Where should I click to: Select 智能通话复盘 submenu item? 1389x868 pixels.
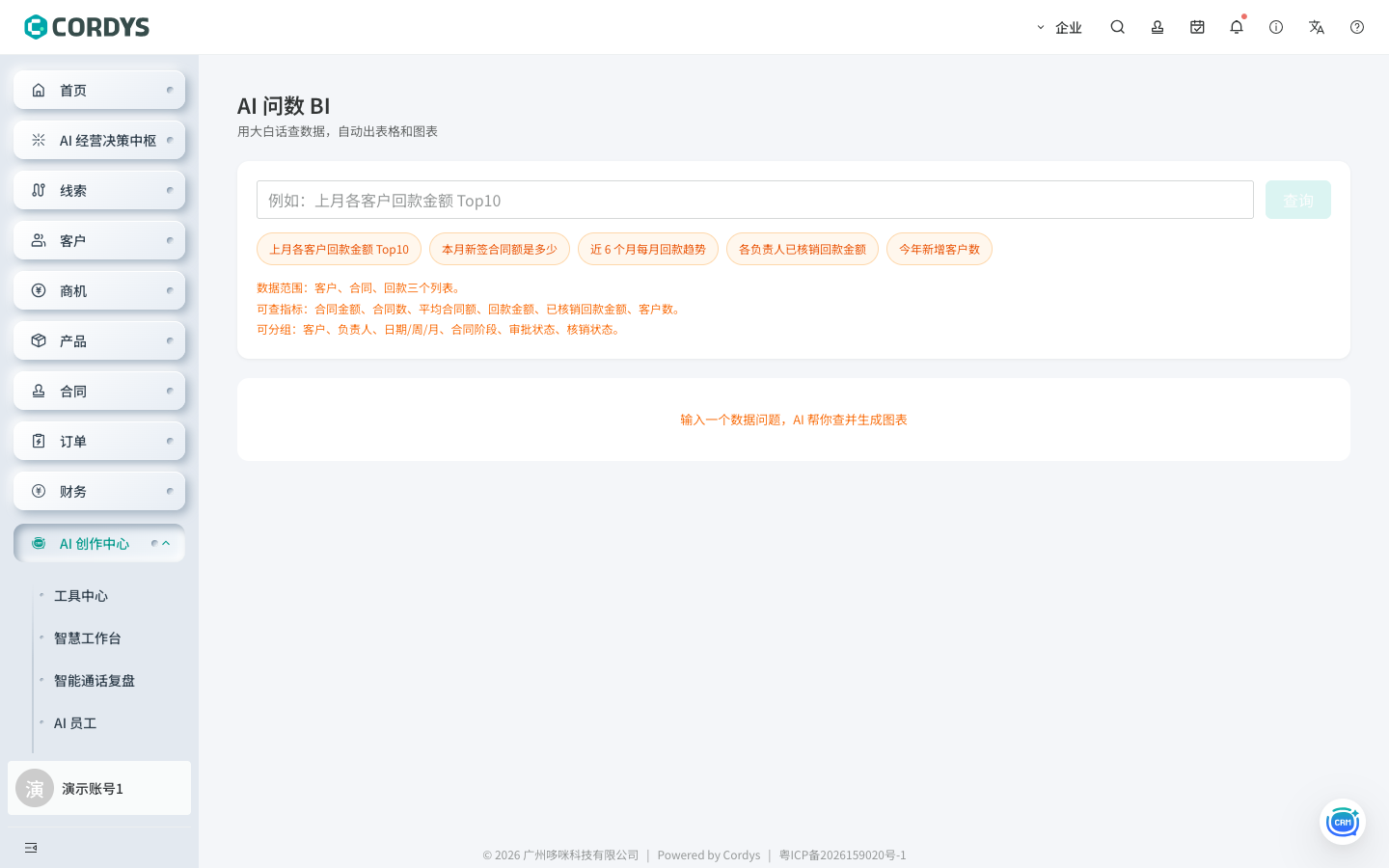95,681
